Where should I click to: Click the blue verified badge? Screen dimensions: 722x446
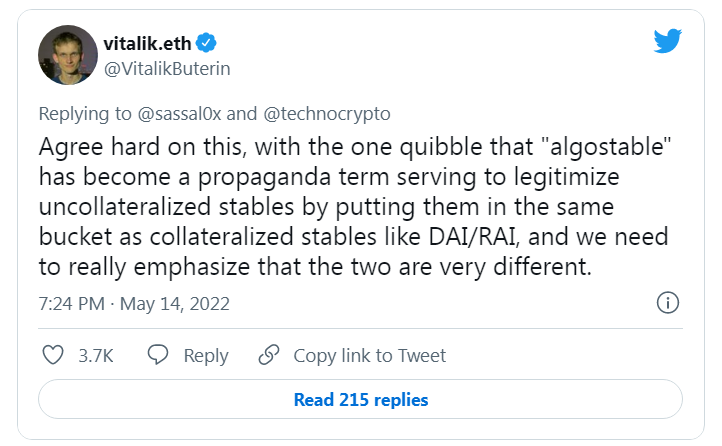tap(208, 43)
